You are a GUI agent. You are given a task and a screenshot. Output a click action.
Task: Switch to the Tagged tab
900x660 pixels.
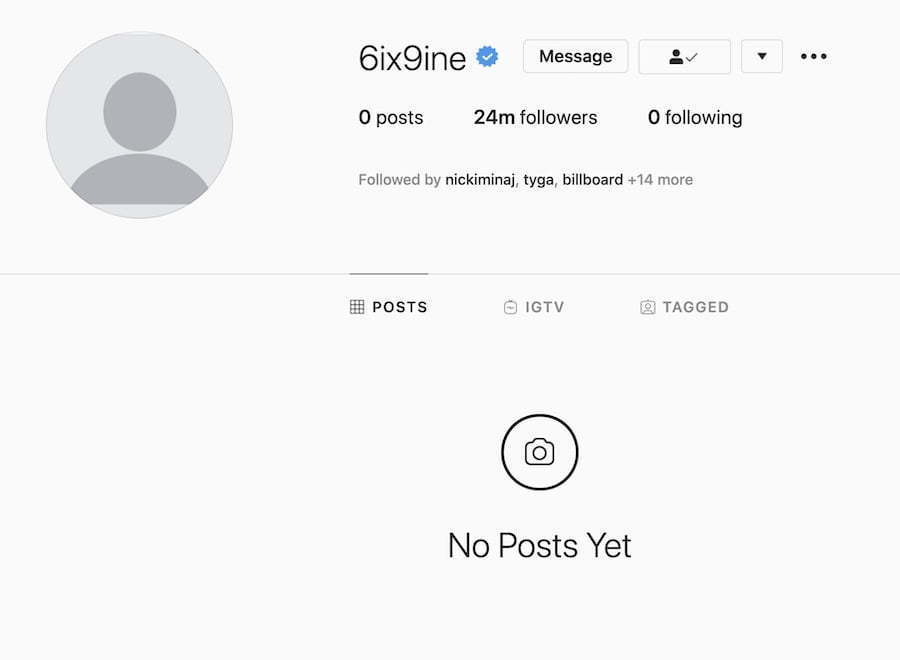pos(684,307)
